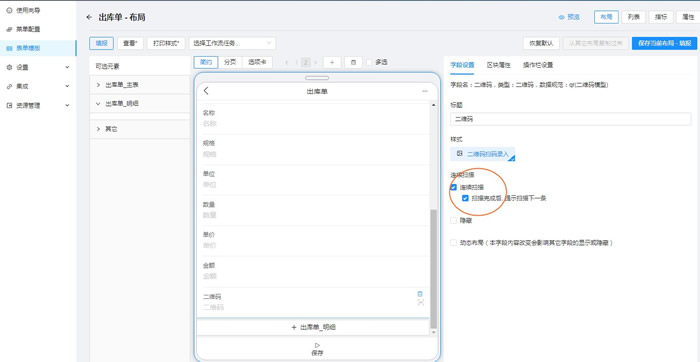
Task: Expand the 出库单_主表 group
Action: [x=140, y=85]
